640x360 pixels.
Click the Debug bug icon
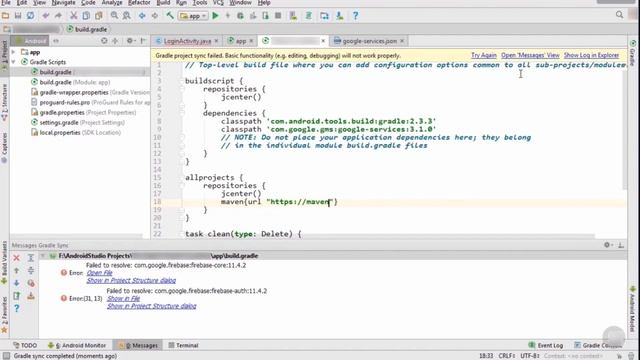click(240, 16)
